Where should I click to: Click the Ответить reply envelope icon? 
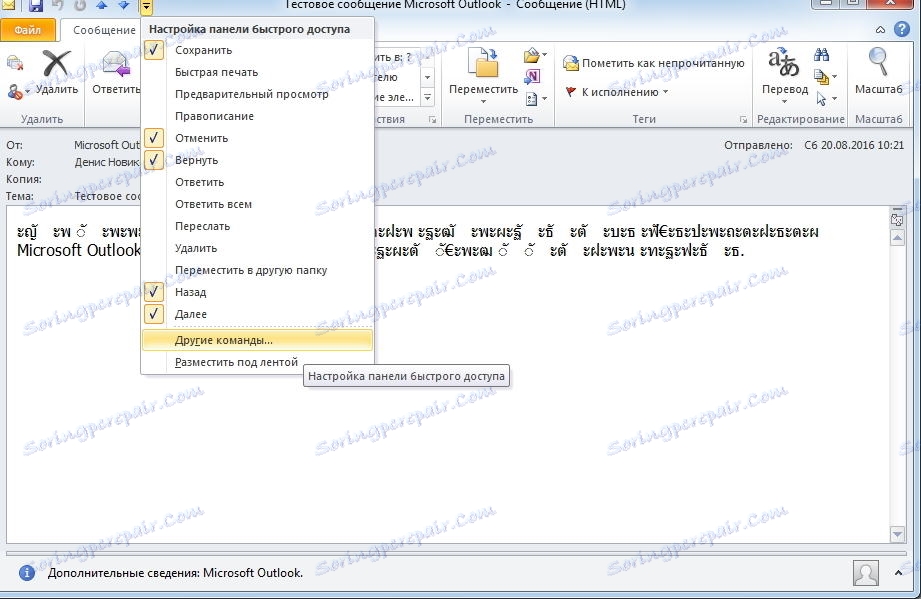pos(116,64)
